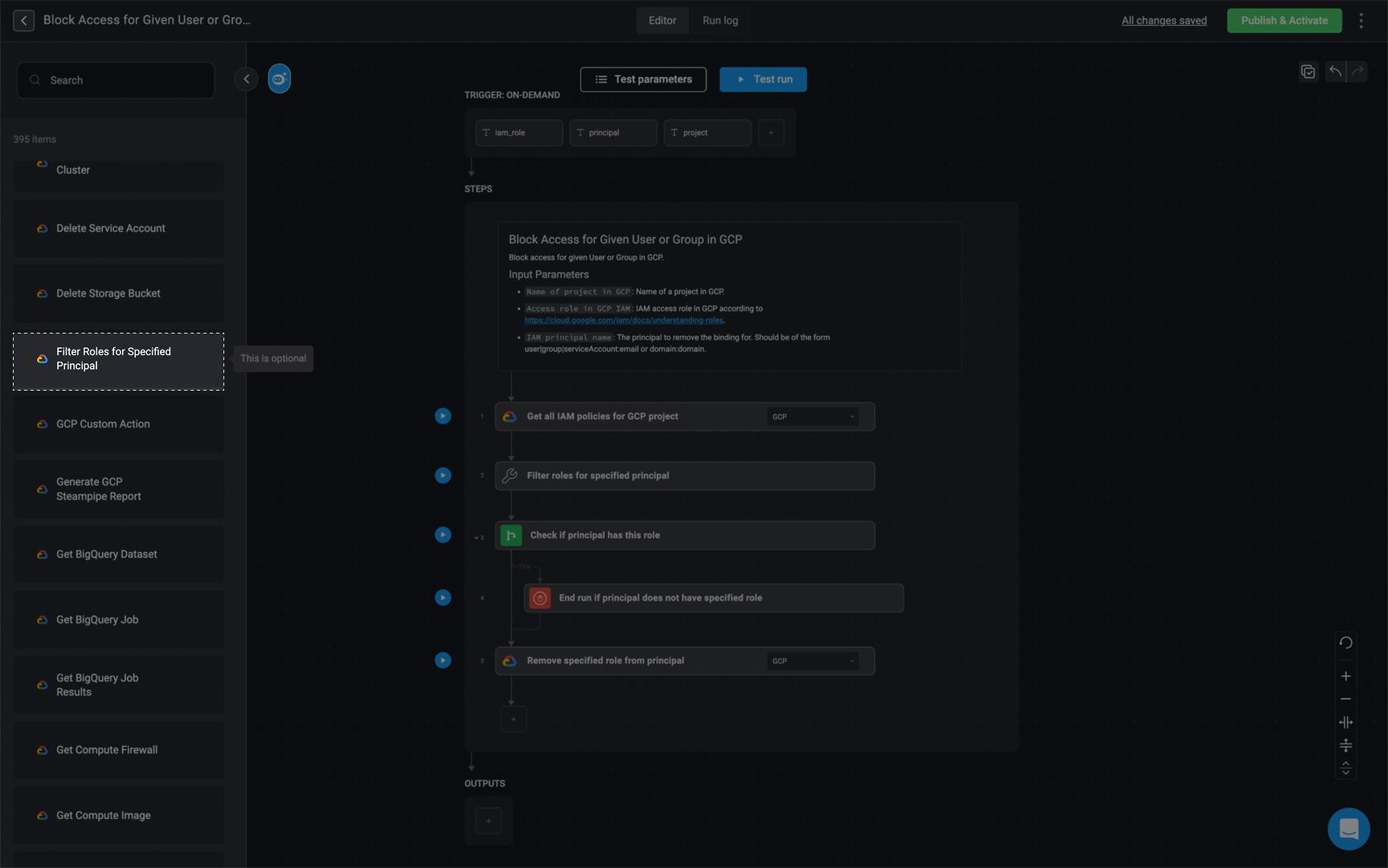Select Delete Storage Bucket action

click(x=118, y=293)
